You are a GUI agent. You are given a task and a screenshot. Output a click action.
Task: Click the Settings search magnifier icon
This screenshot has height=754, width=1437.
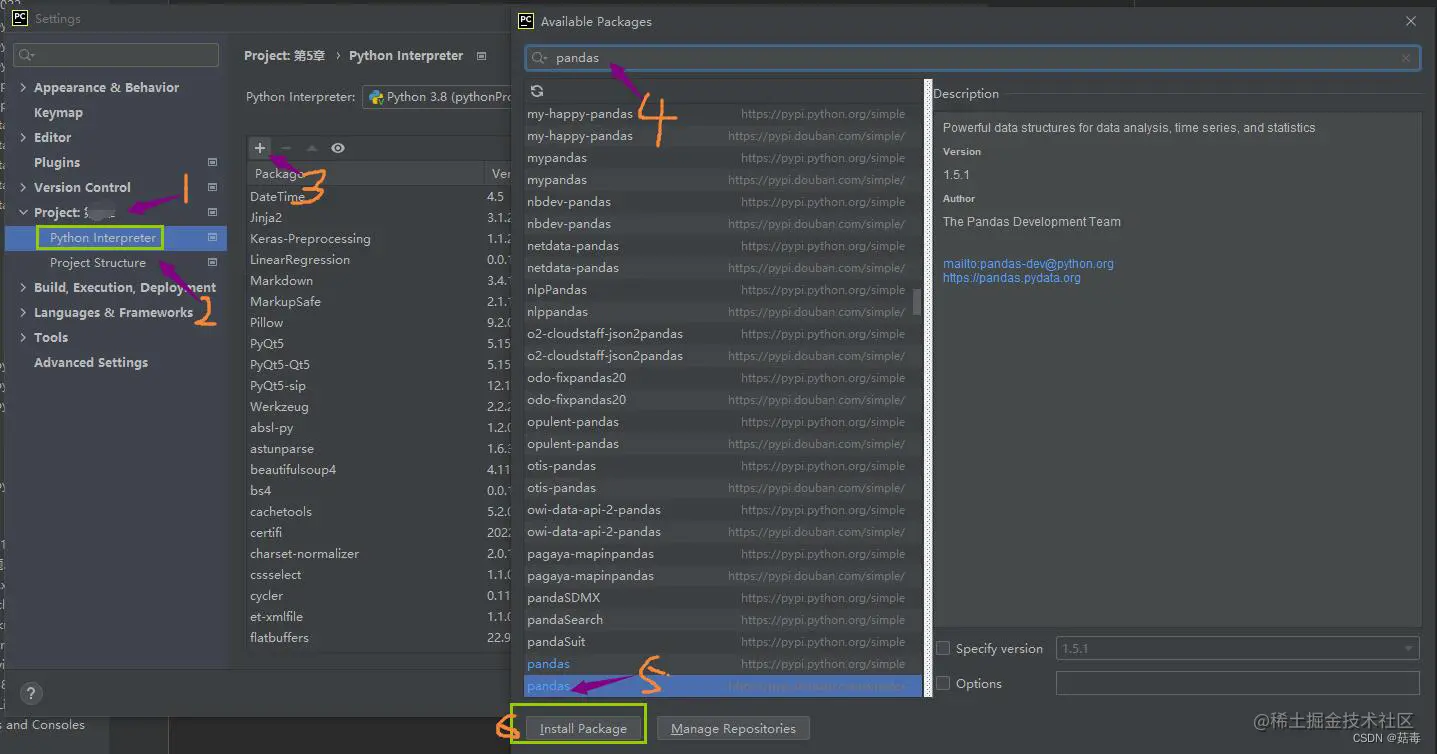pos(25,55)
